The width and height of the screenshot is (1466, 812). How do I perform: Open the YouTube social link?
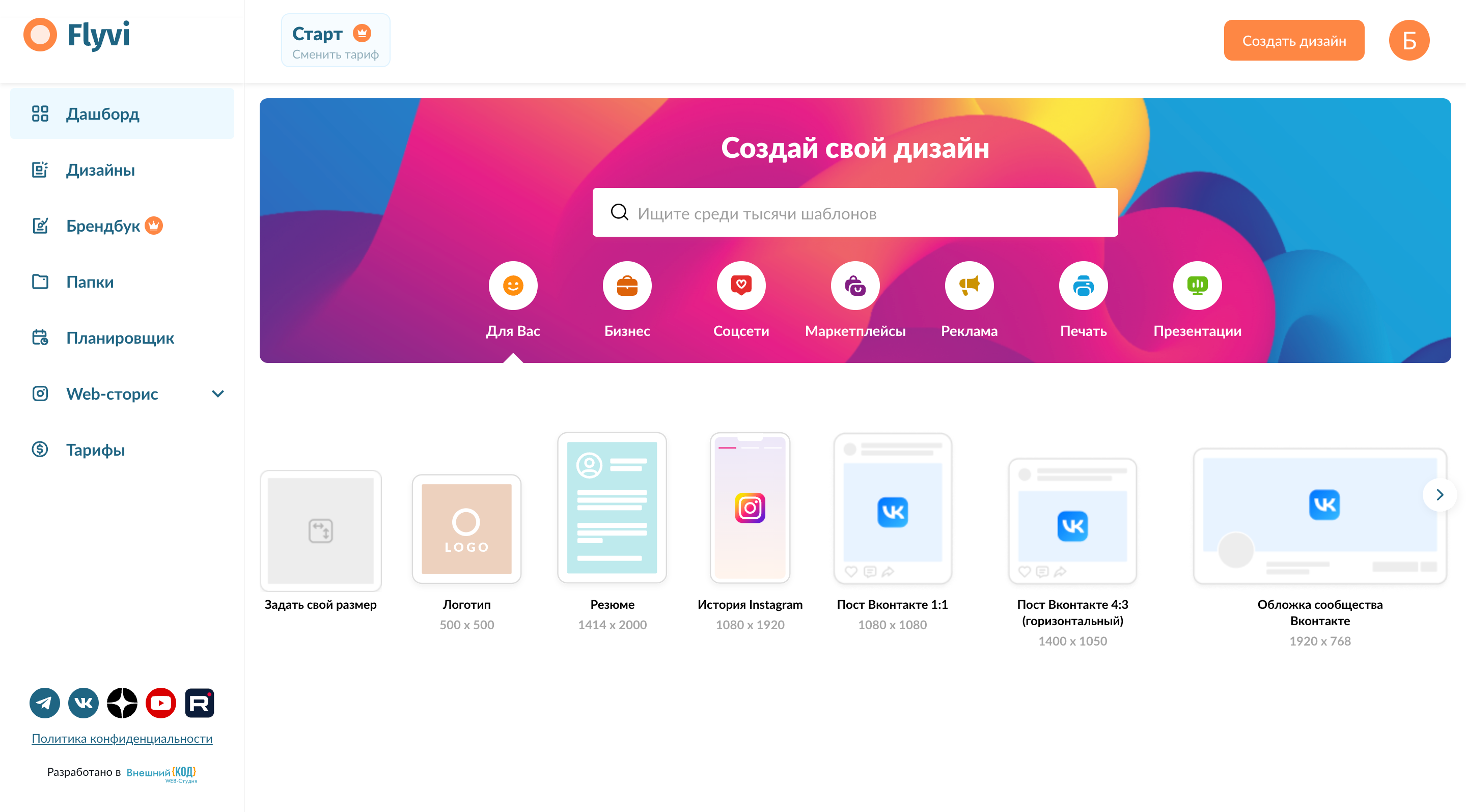coord(161,703)
